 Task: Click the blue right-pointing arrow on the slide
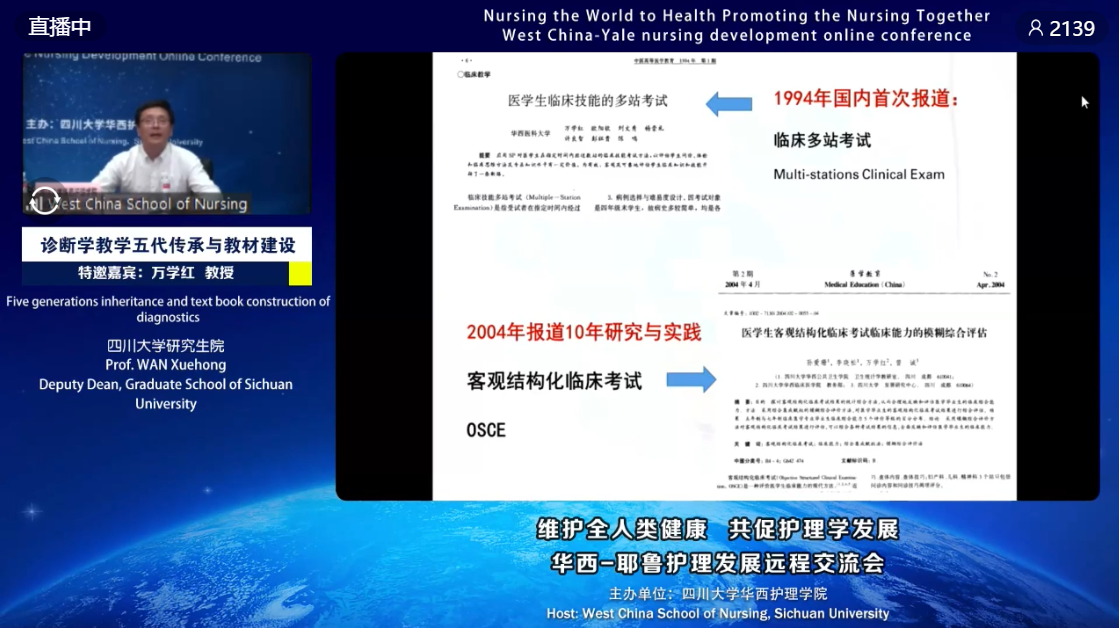[691, 379]
